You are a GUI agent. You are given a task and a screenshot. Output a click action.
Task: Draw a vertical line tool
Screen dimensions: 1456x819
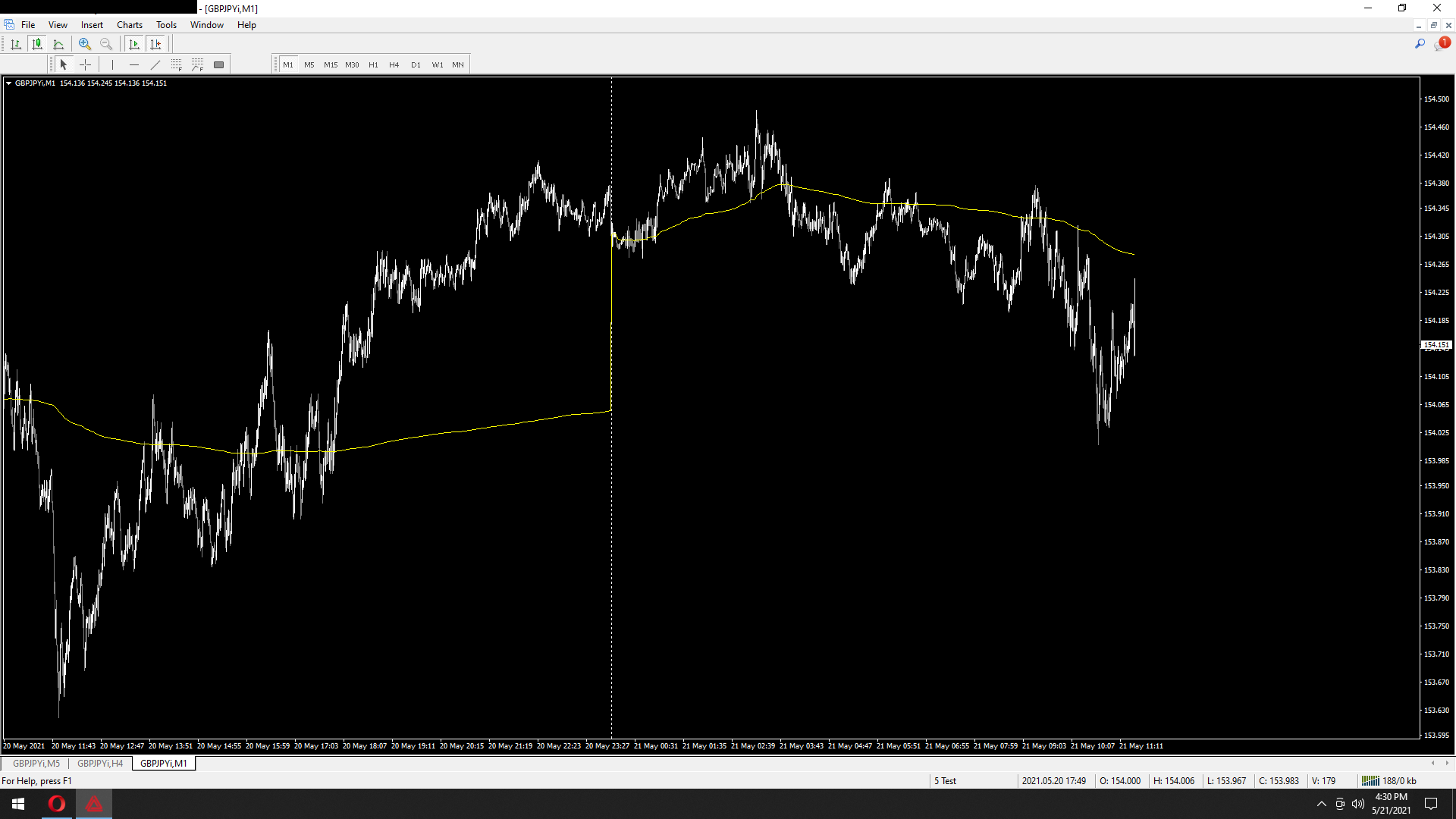[x=112, y=65]
